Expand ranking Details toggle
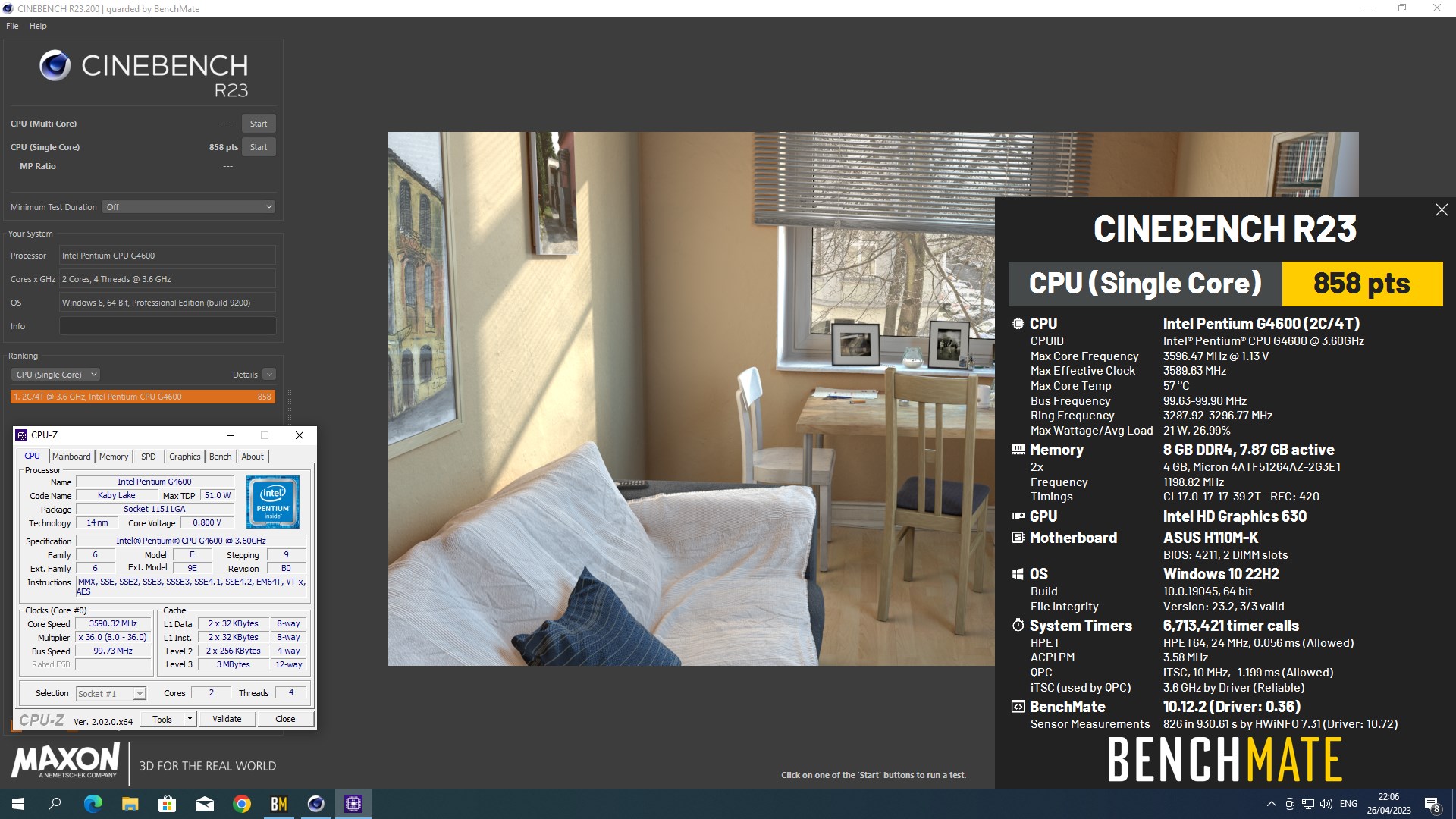1456x819 pixels. 269,375
